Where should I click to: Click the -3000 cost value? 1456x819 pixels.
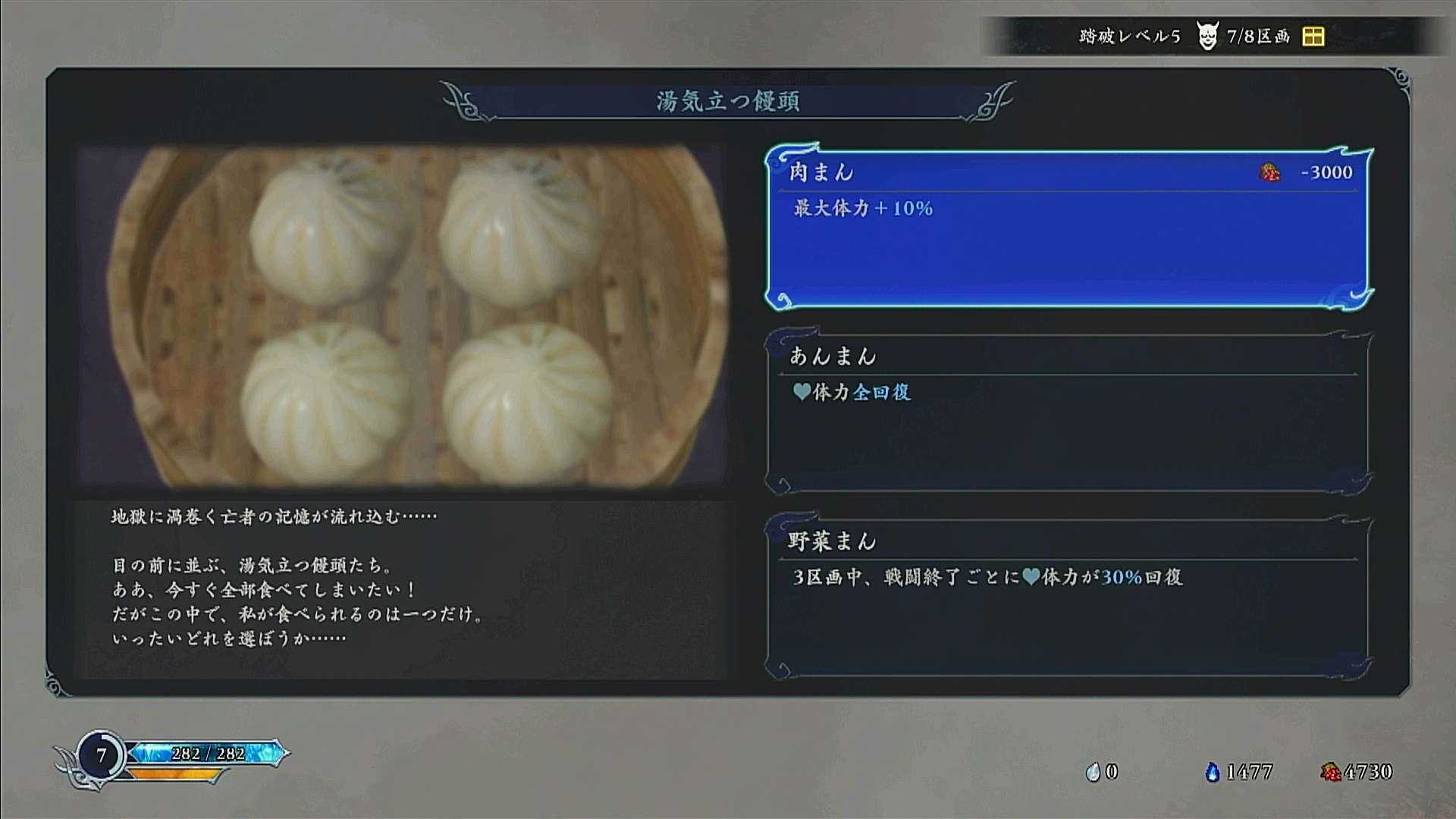tap(1326, 172)
